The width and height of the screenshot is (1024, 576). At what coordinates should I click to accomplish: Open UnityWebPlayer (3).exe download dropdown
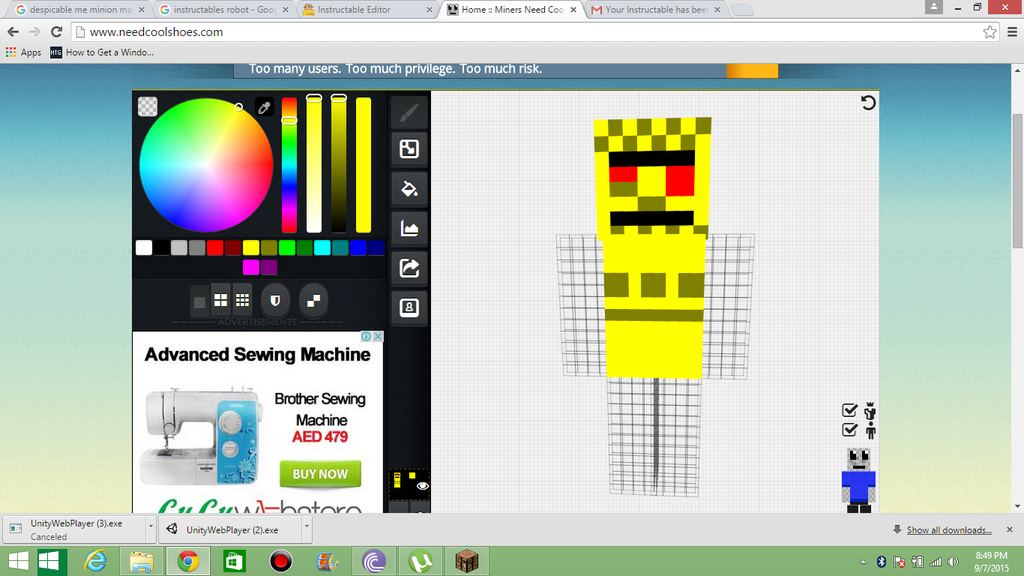(151, 526)
